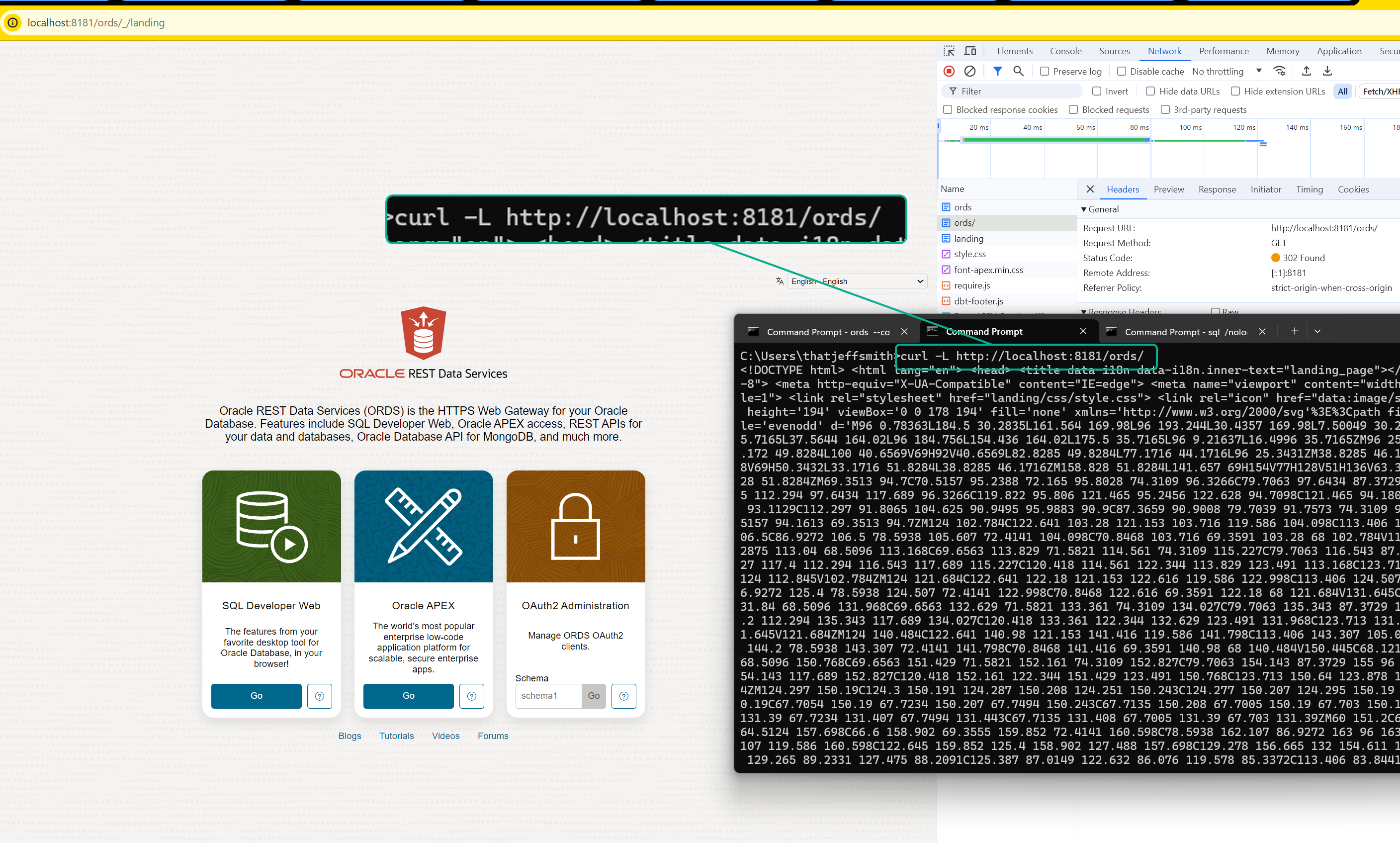The height and width of the screenshot is (843, 1400).
Task: Click the Filter text input field
Action: point(1012,91)
